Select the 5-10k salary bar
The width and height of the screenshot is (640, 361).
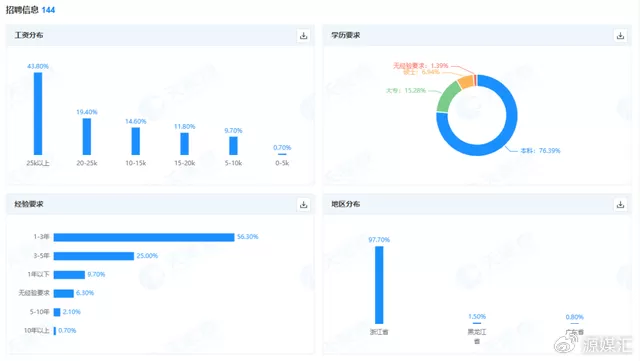(233, 146)
